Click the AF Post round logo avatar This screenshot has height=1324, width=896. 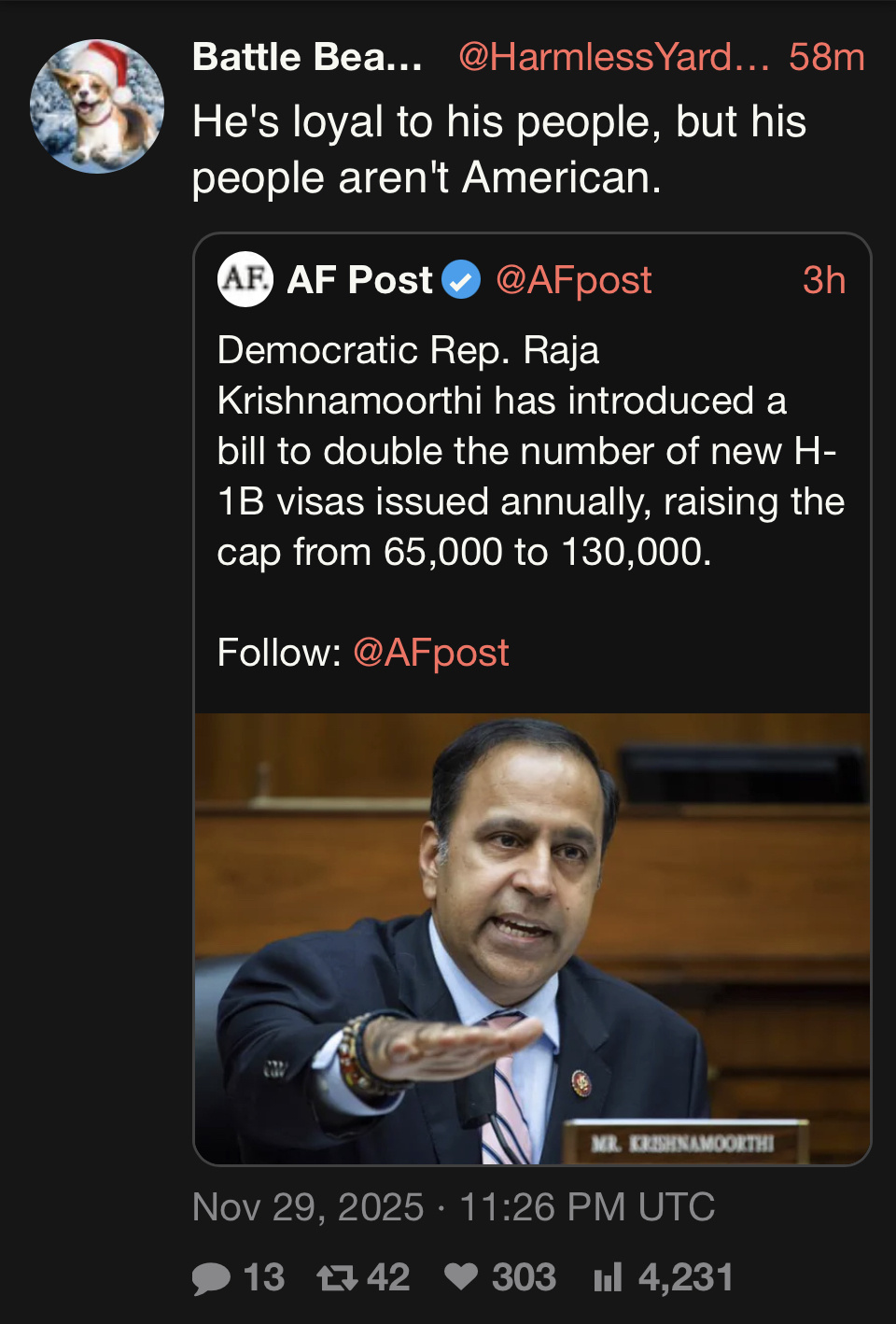coord(245,279)
